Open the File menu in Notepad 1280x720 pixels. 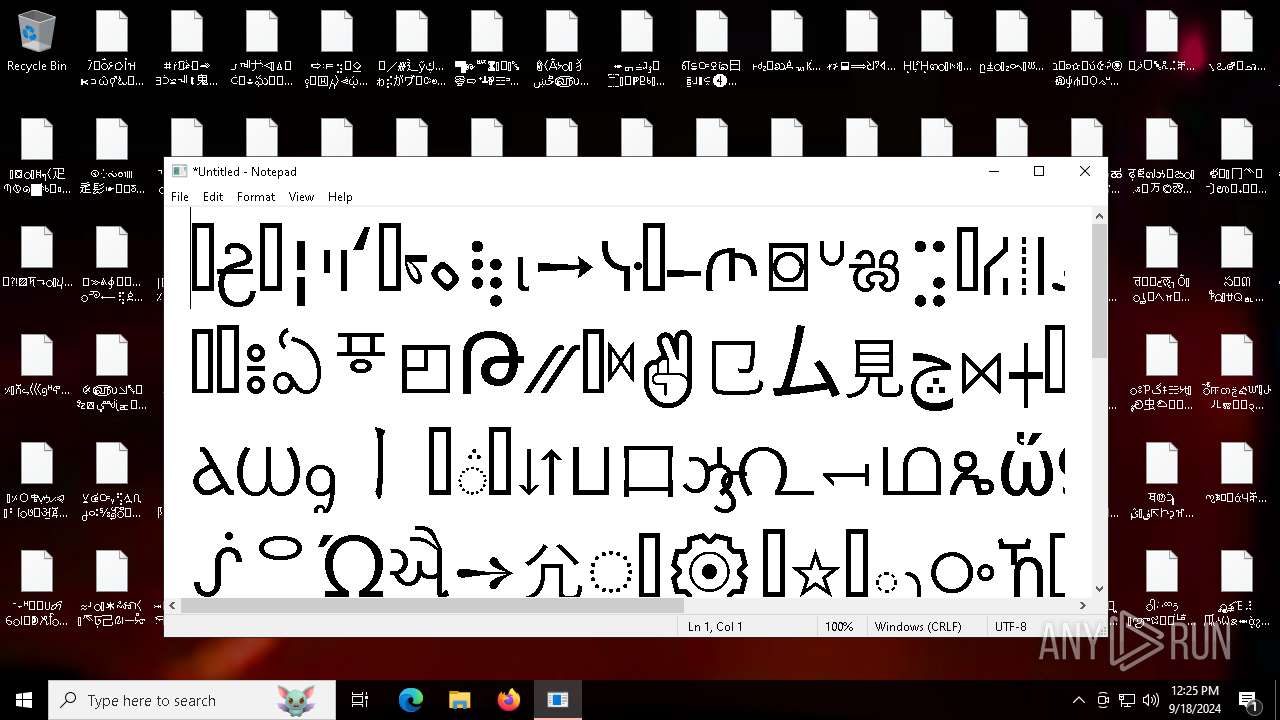180,197
